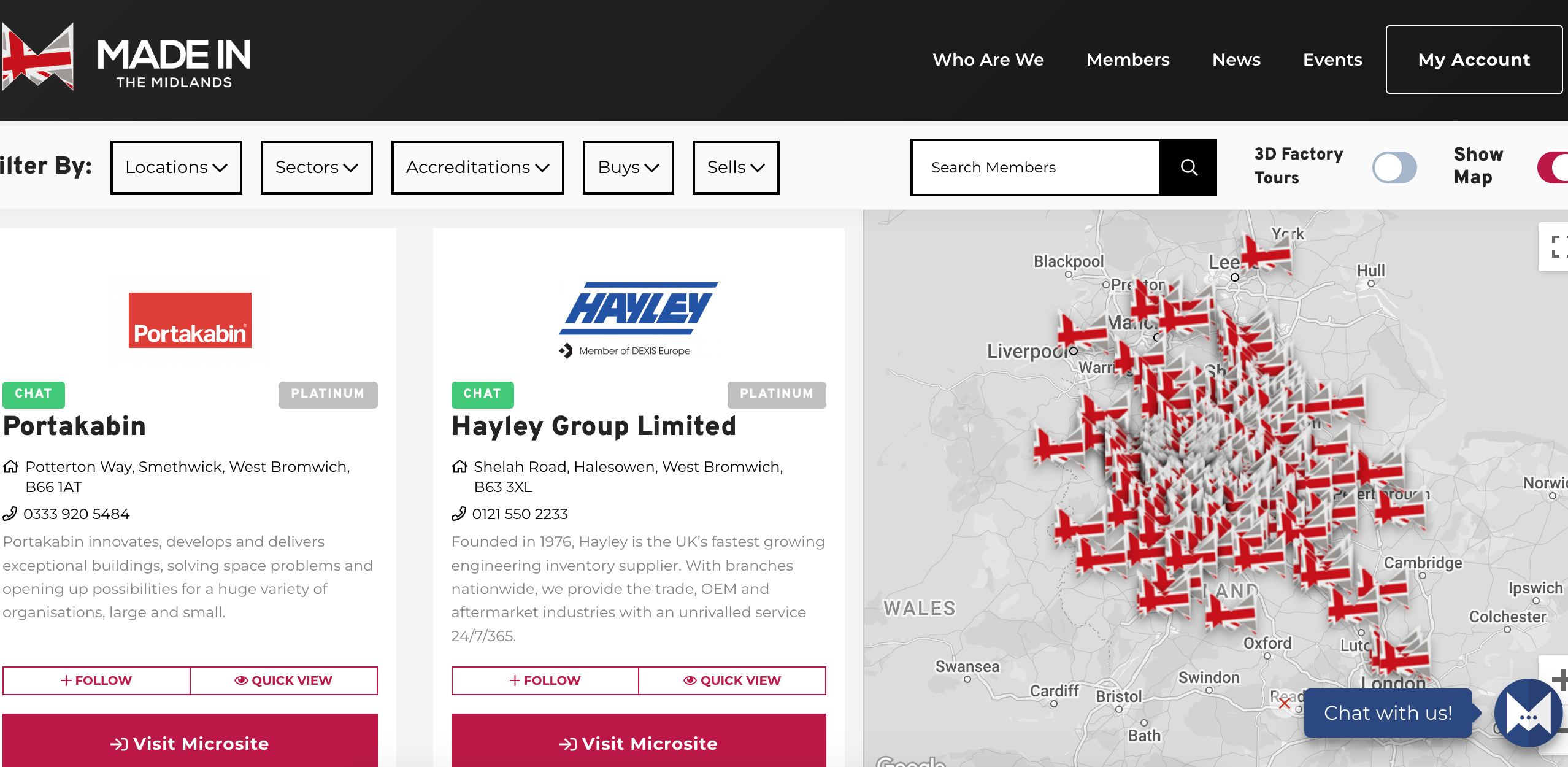Screen dimensions: 1568x767
Task: Click the Hayley Group PLATINUM badge
Action: click(x=777, y=395)
